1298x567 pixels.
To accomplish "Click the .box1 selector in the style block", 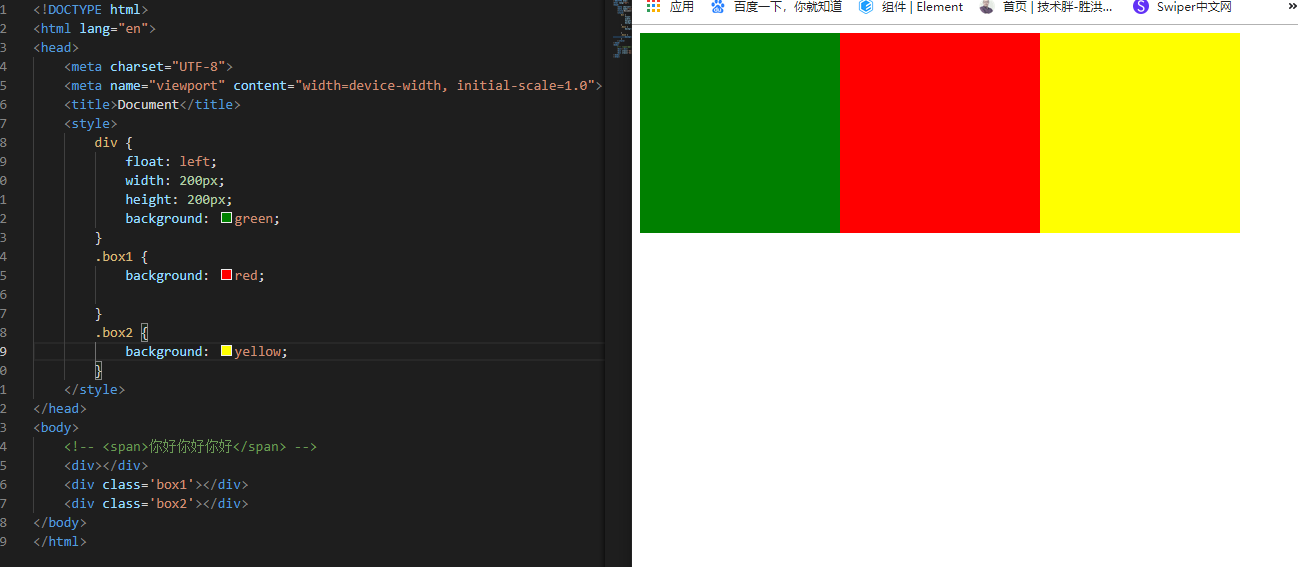I will (113, 256).
